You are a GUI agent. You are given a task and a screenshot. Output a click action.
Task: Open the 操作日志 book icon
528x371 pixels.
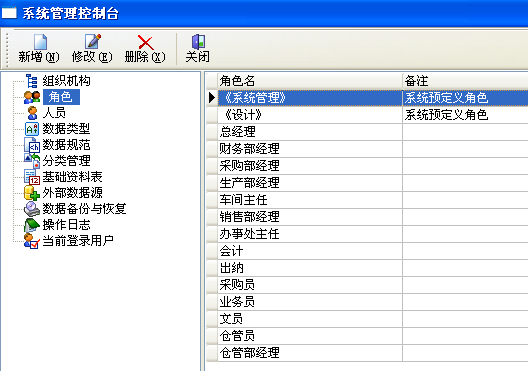32,225
